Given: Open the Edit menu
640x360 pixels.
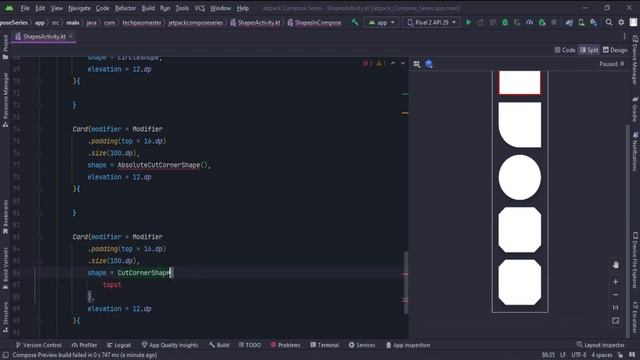Looking at the screenshot, I should [40, 8].
